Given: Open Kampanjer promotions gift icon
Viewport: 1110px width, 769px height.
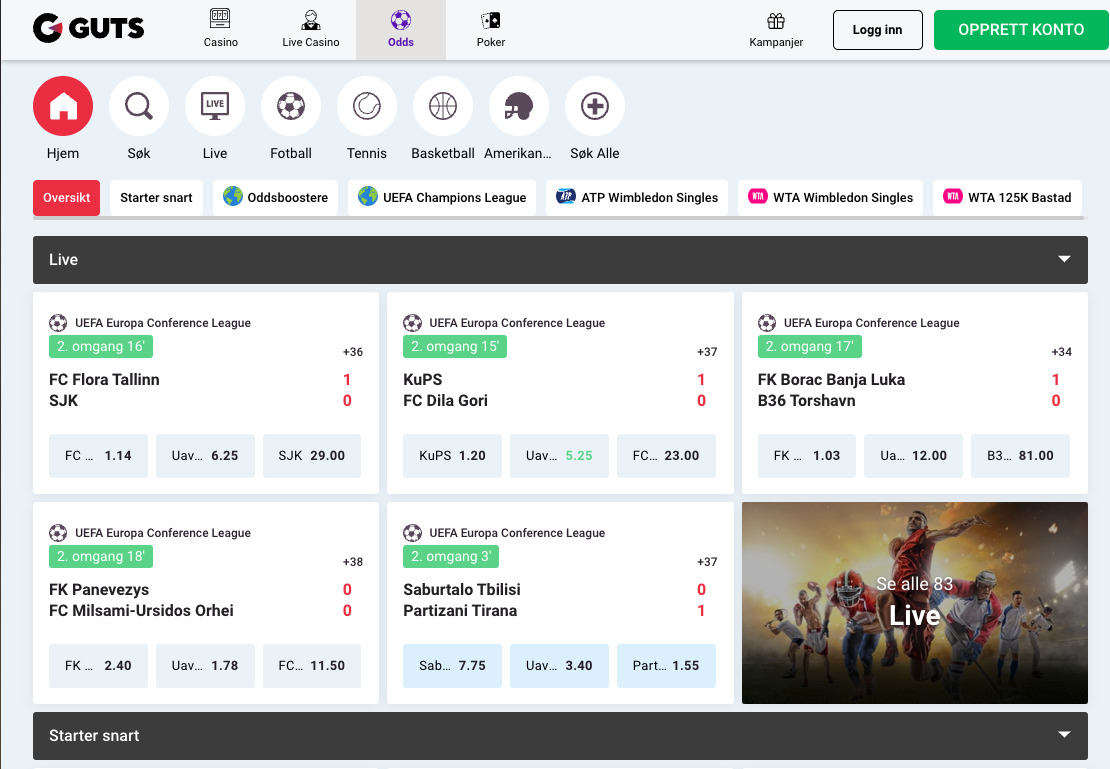Looking at the screenshot, I should [776, 30].
